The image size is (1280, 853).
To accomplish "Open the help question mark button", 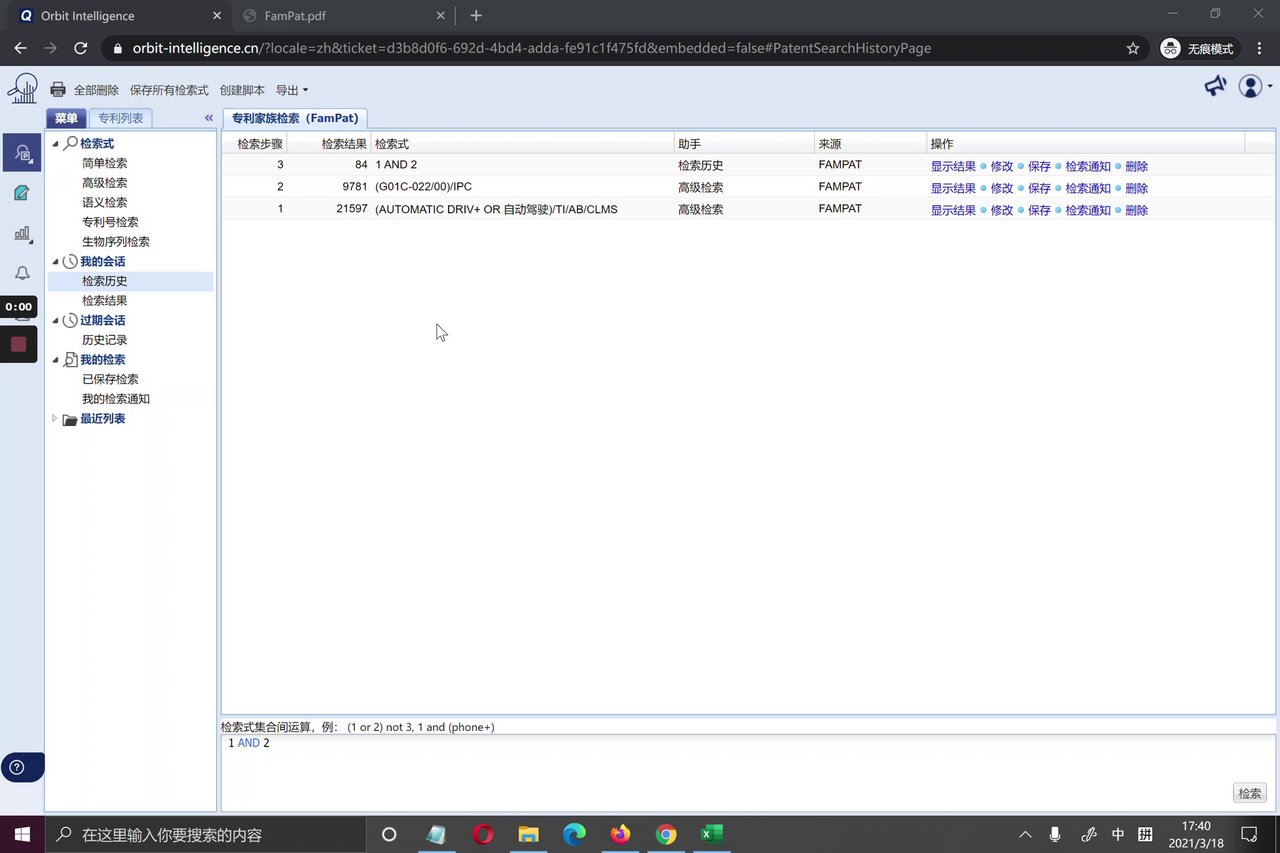I will 15,767.
